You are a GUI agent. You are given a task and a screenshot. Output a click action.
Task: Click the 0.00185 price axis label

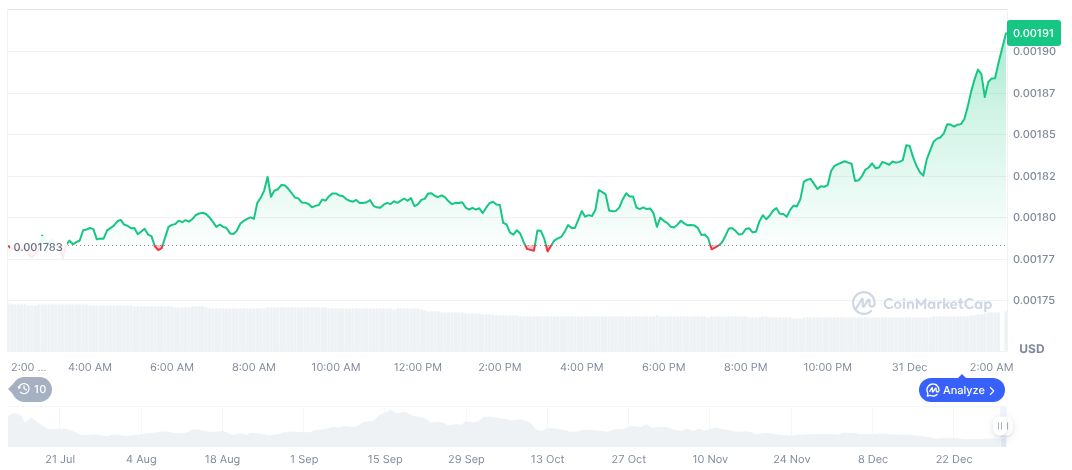pyautogui.click(x=1031, y=133)
